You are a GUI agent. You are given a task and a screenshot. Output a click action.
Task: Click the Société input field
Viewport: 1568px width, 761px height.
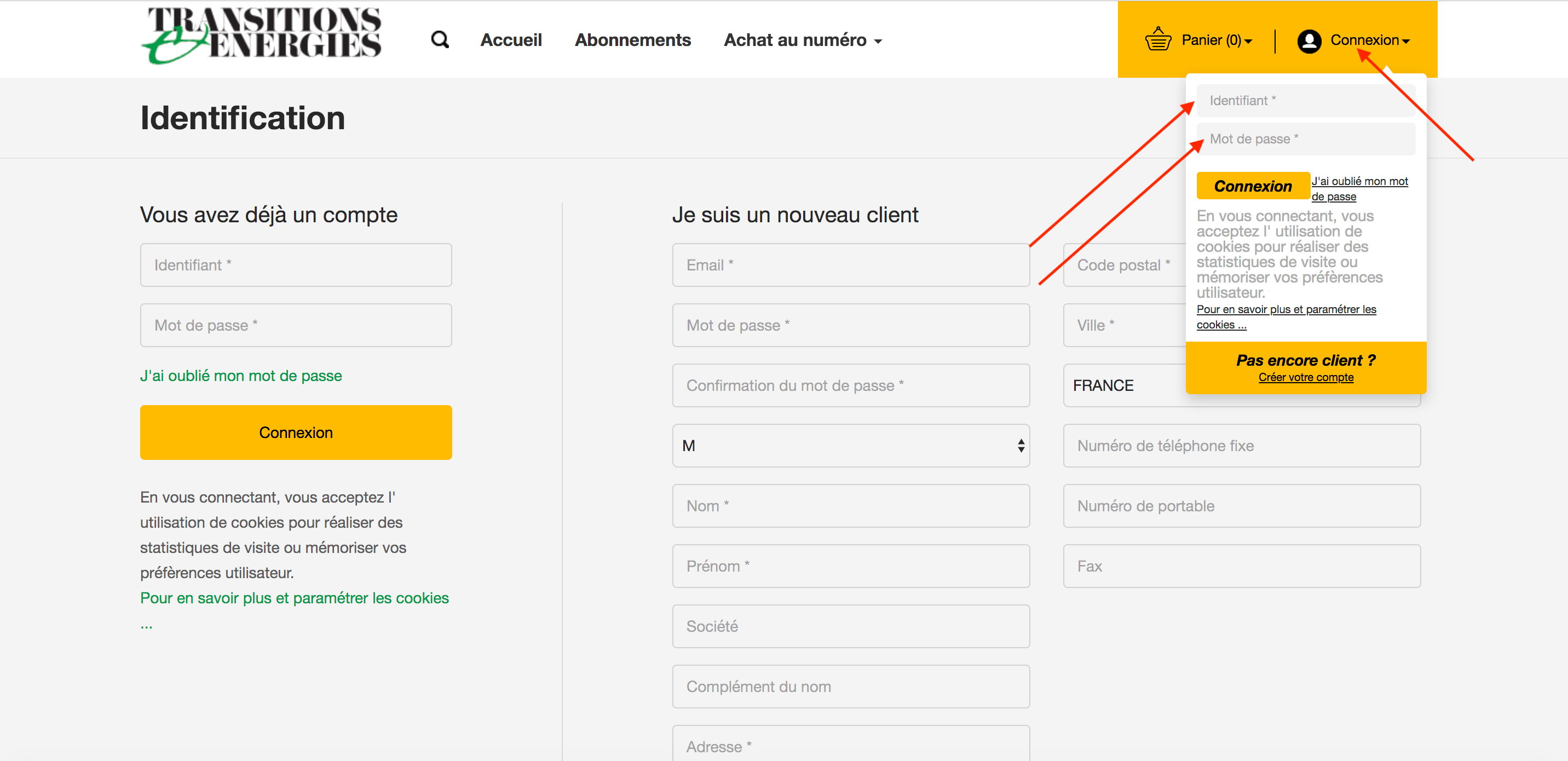point(850,626)
